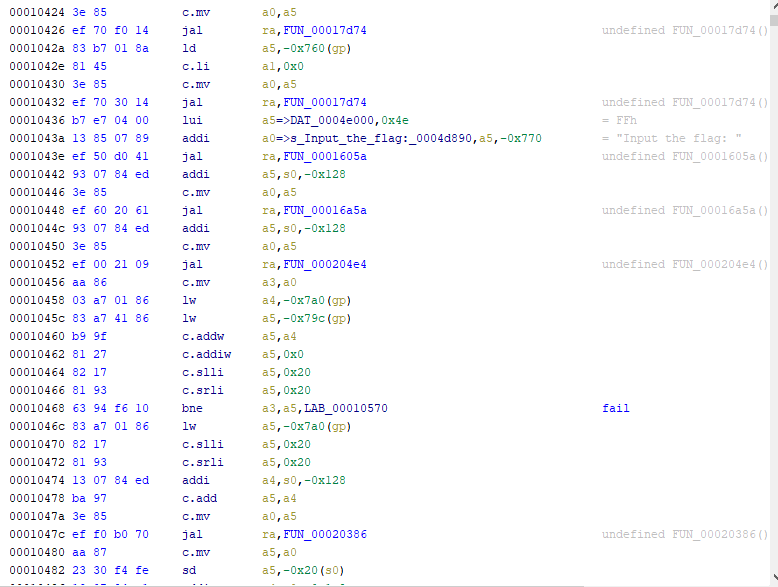Image resolution: width=778 pixels, height=587 pixels.
Task: Click the c.addiw instruction mnemonic
Action: click(x=205, y=354)
